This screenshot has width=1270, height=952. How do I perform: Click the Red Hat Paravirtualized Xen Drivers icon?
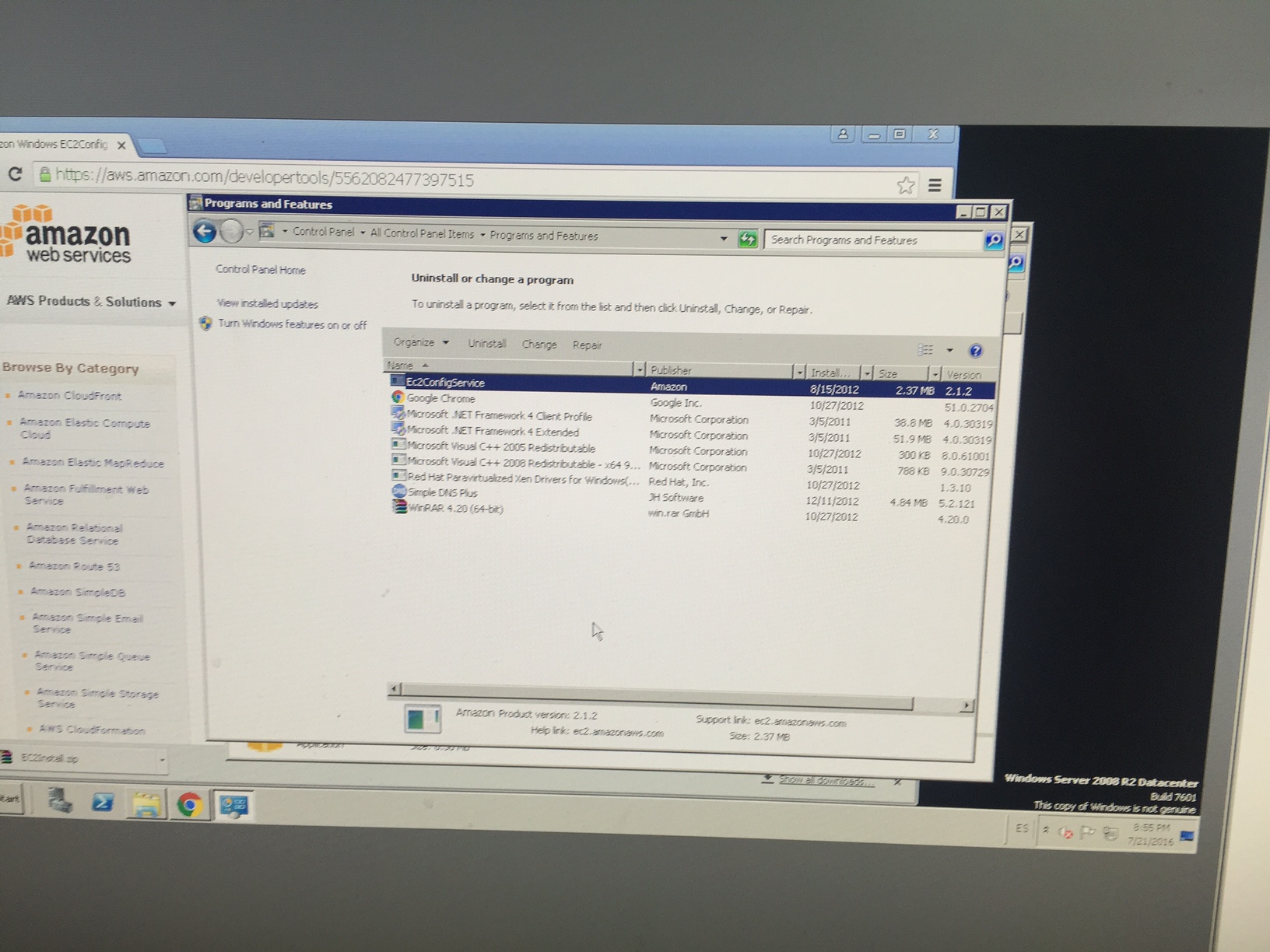398,475
